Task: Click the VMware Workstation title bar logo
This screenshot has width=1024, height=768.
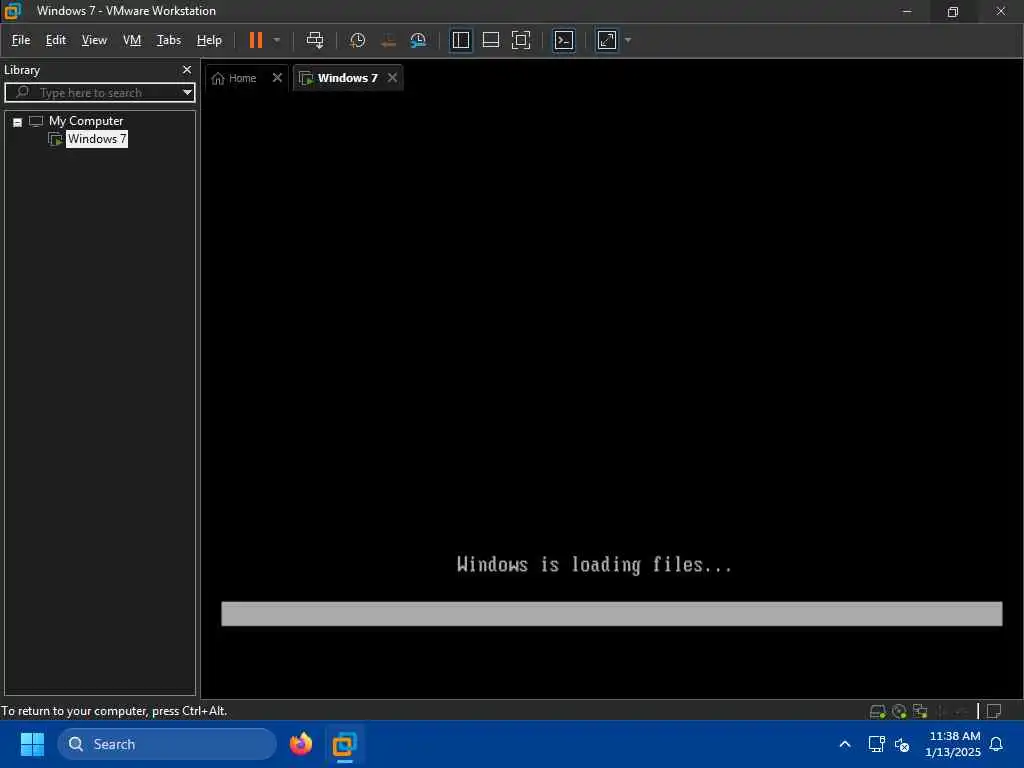Action: tap(13, 11)
